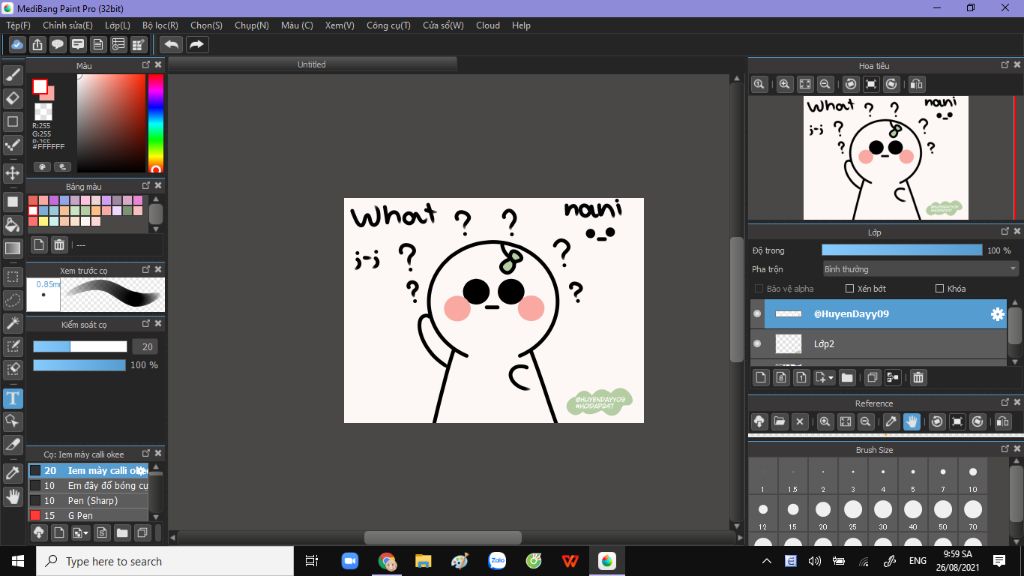Open a reference image file
This screenshot has width=1024, height=576.
(x=779, y=422)
